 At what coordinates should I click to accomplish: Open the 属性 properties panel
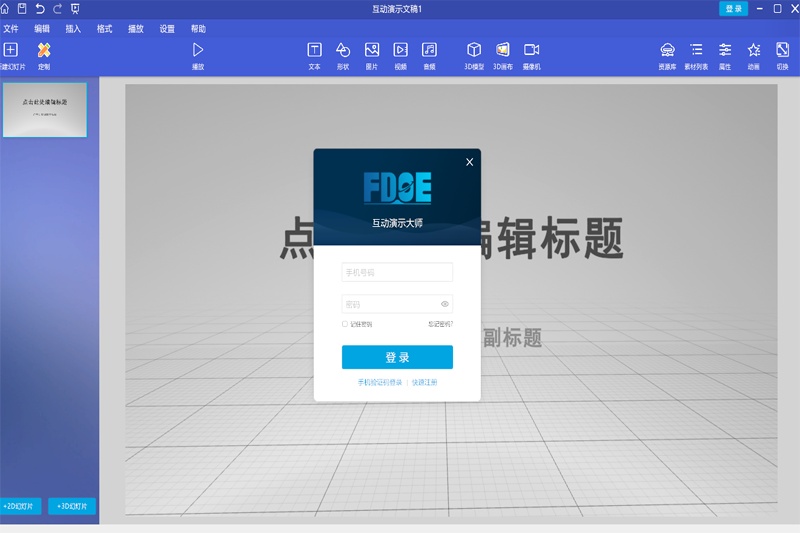725,56
